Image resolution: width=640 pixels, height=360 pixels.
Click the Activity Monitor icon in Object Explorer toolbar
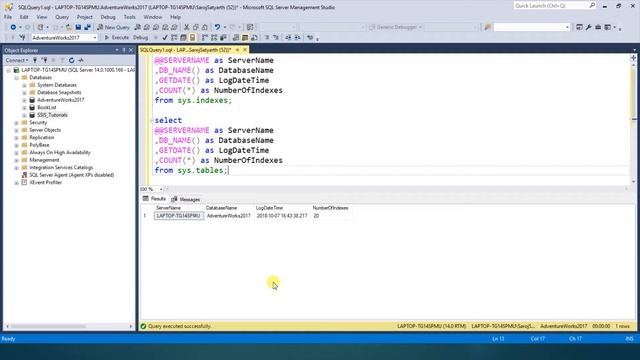point(81,60)
